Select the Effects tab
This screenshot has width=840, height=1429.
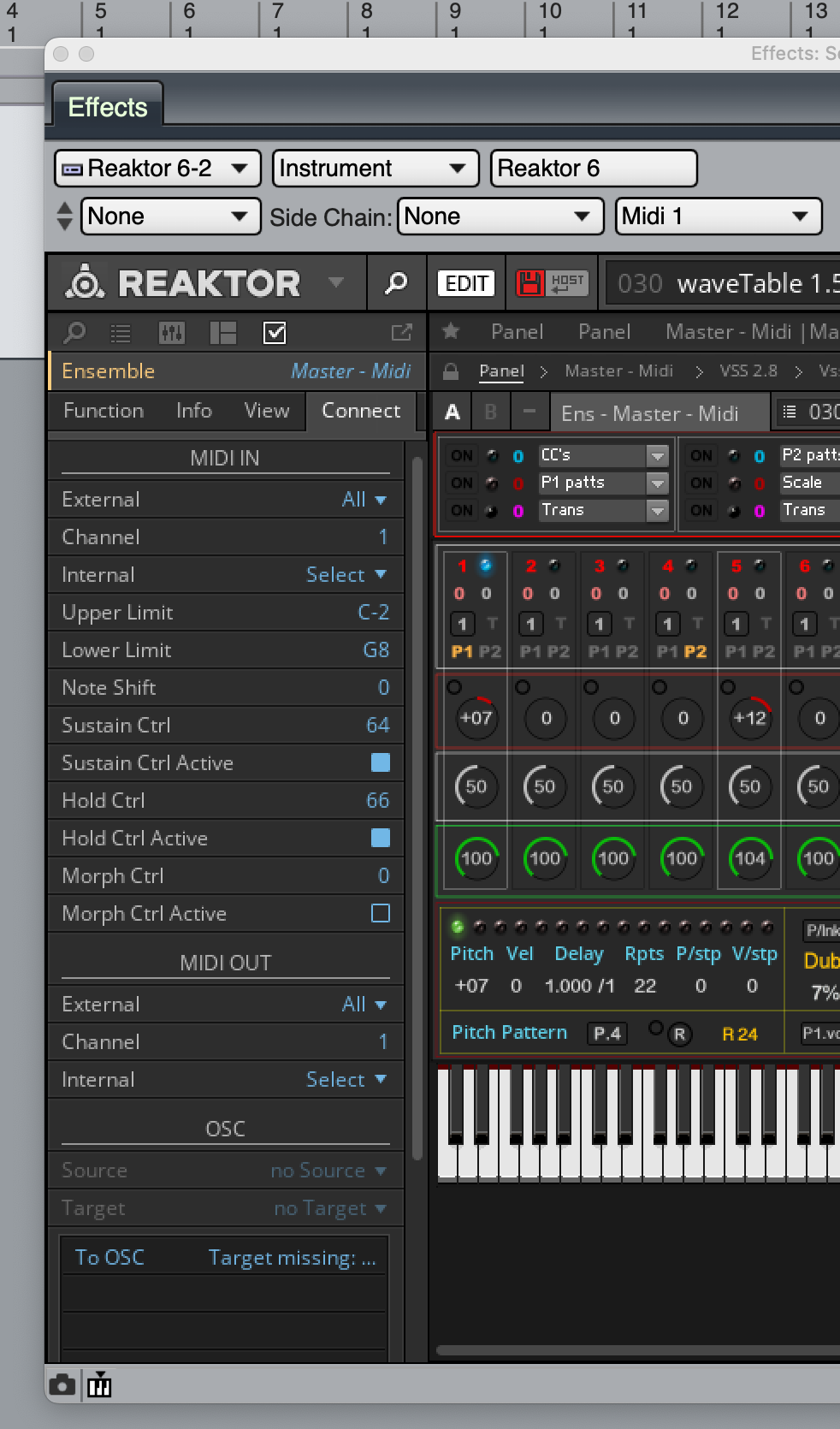[108, 107]
